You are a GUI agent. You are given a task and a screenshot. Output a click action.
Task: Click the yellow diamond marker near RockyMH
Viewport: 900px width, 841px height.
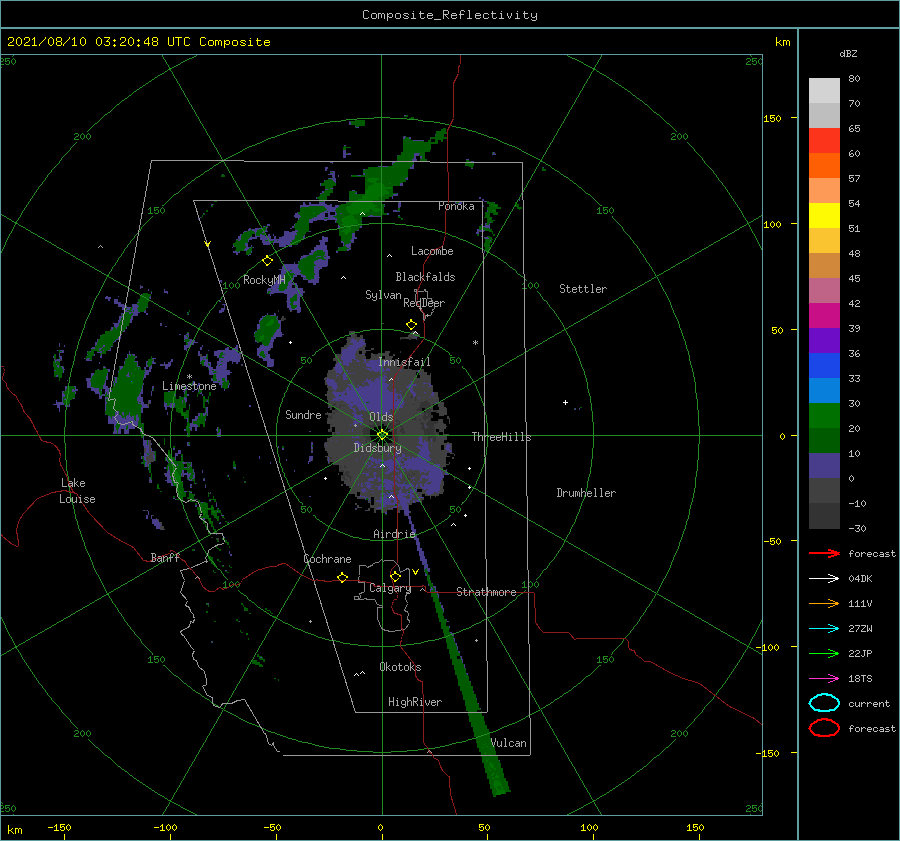[267, 261]
